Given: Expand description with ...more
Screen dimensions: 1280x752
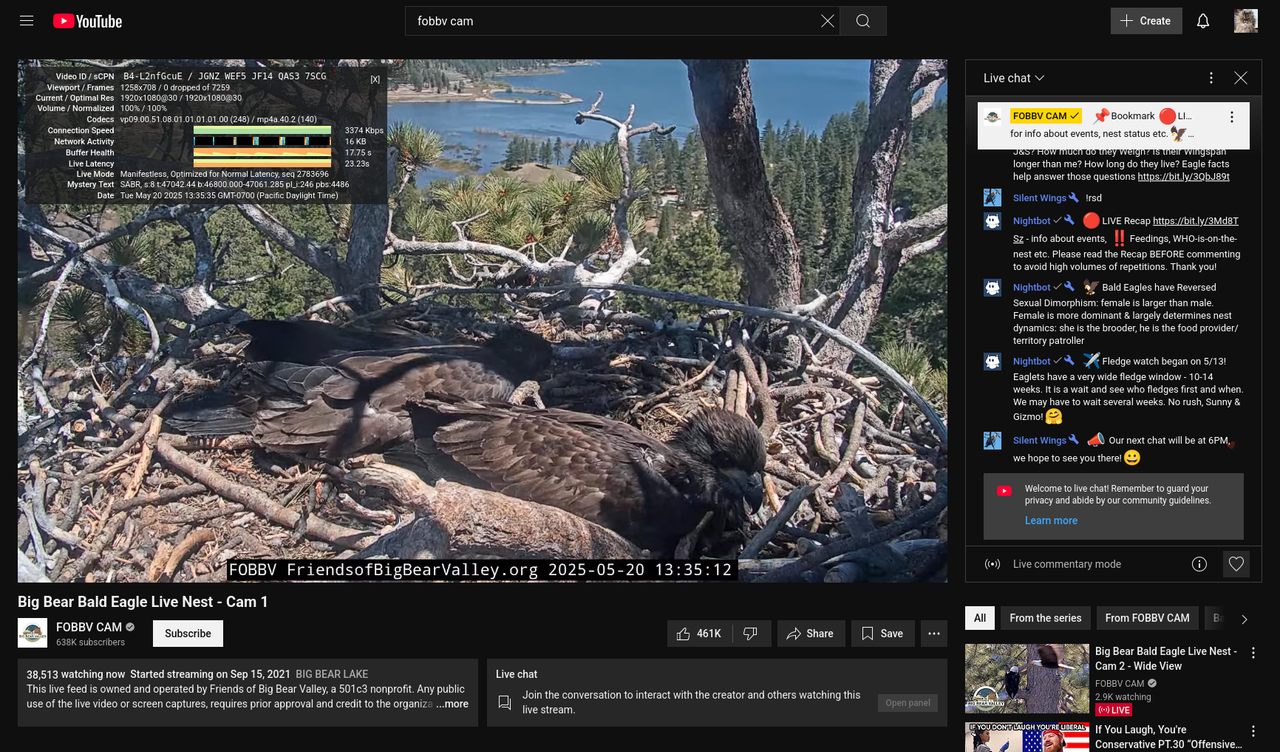Looking at the screenshot, I should pos(452,704).
